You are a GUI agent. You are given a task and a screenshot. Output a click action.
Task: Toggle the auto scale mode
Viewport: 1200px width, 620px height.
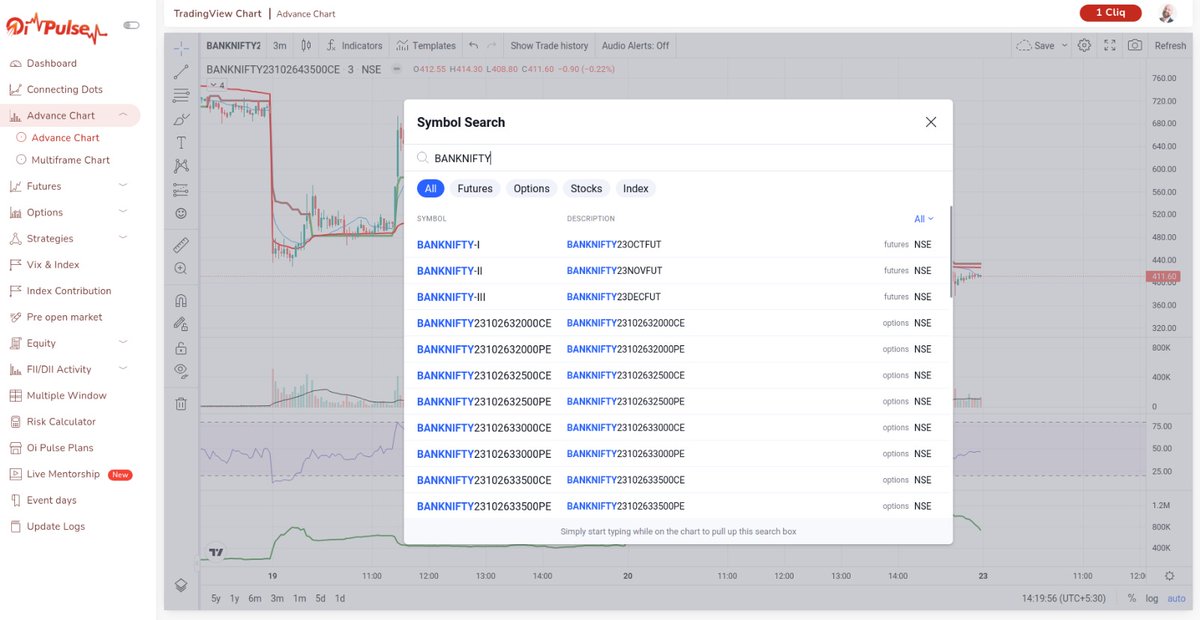click(x=1176, y=598)
